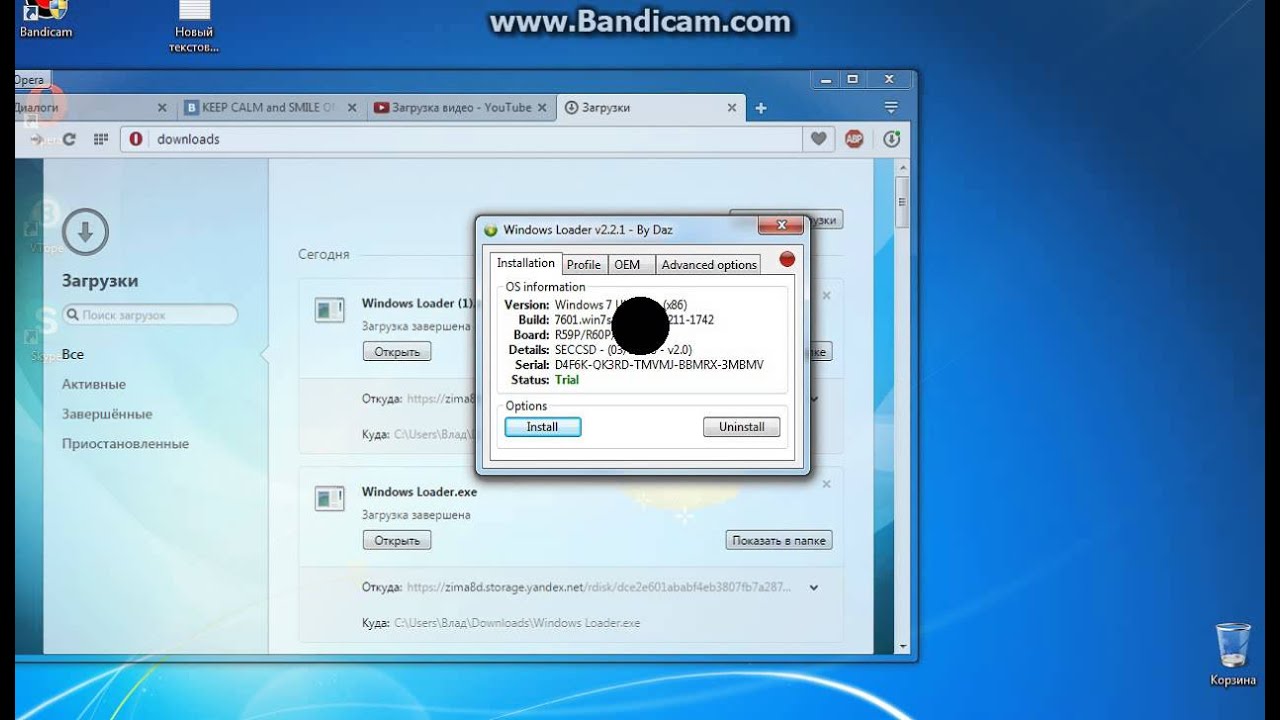Click the Windows Loader title bar icon
Screen dimensions: 1280x720
[491, 230]
